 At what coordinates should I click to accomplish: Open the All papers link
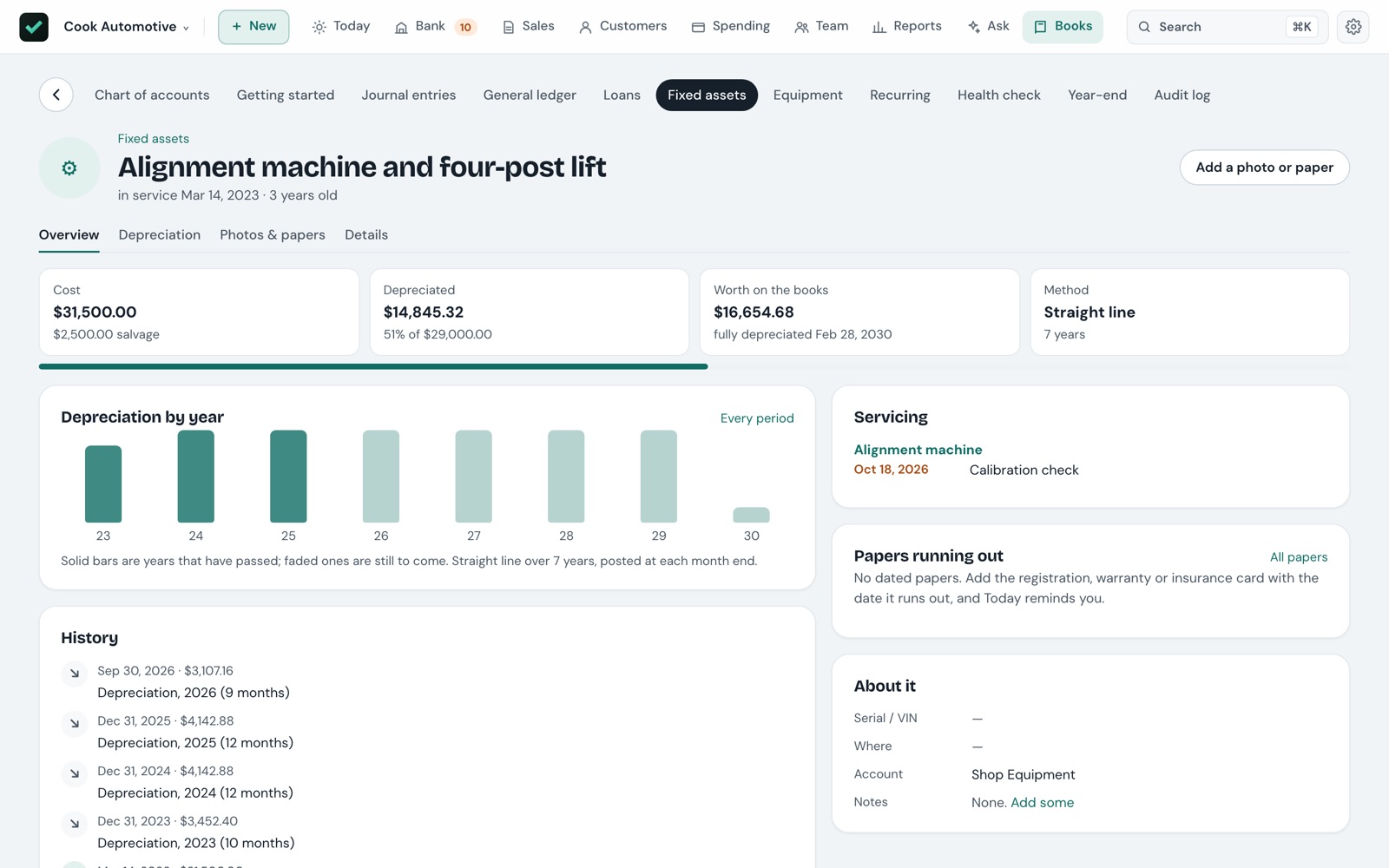[x=1299, y=557]
